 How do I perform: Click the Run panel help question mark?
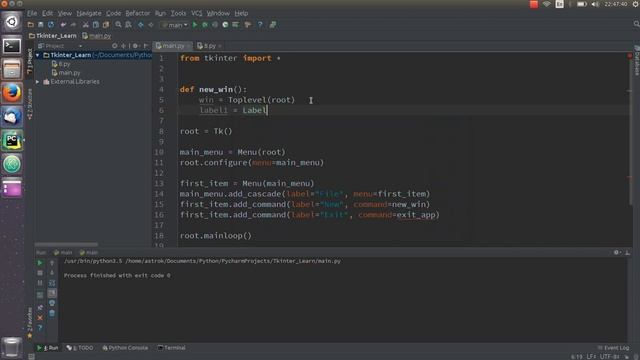[40, 328]
